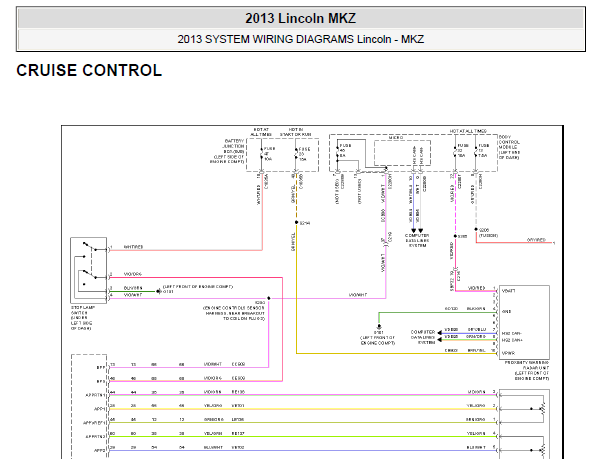602x459 pixels.
Task: Select the BPP pin label
Action: coord(101,368)
